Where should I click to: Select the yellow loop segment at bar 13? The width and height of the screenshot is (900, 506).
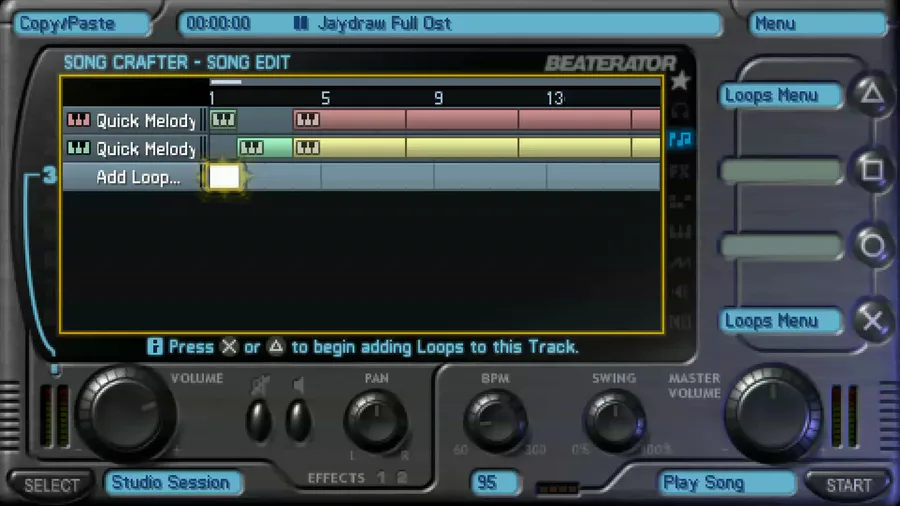click(575, 148)
